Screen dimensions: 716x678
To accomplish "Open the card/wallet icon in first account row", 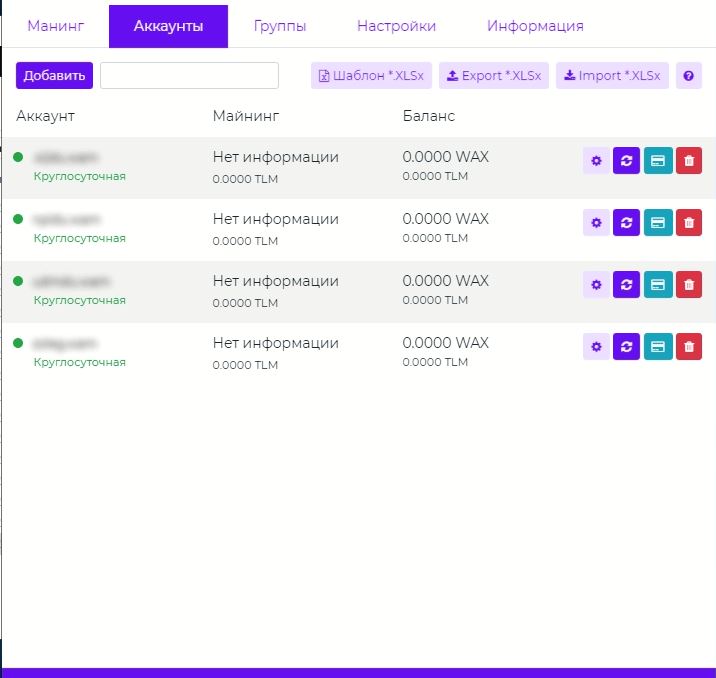I will (658, 161).
